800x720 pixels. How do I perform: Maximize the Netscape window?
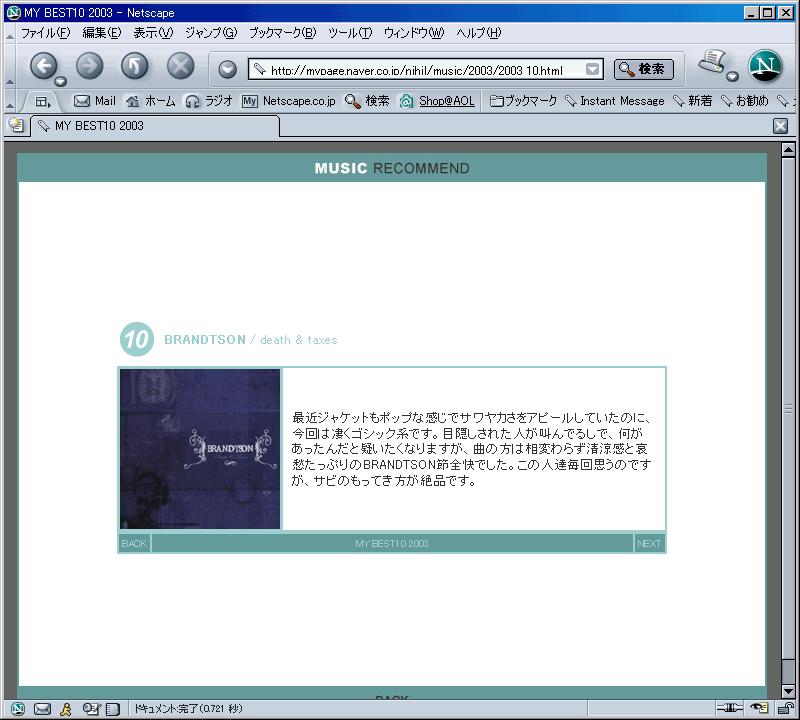[x=767, y=13]
